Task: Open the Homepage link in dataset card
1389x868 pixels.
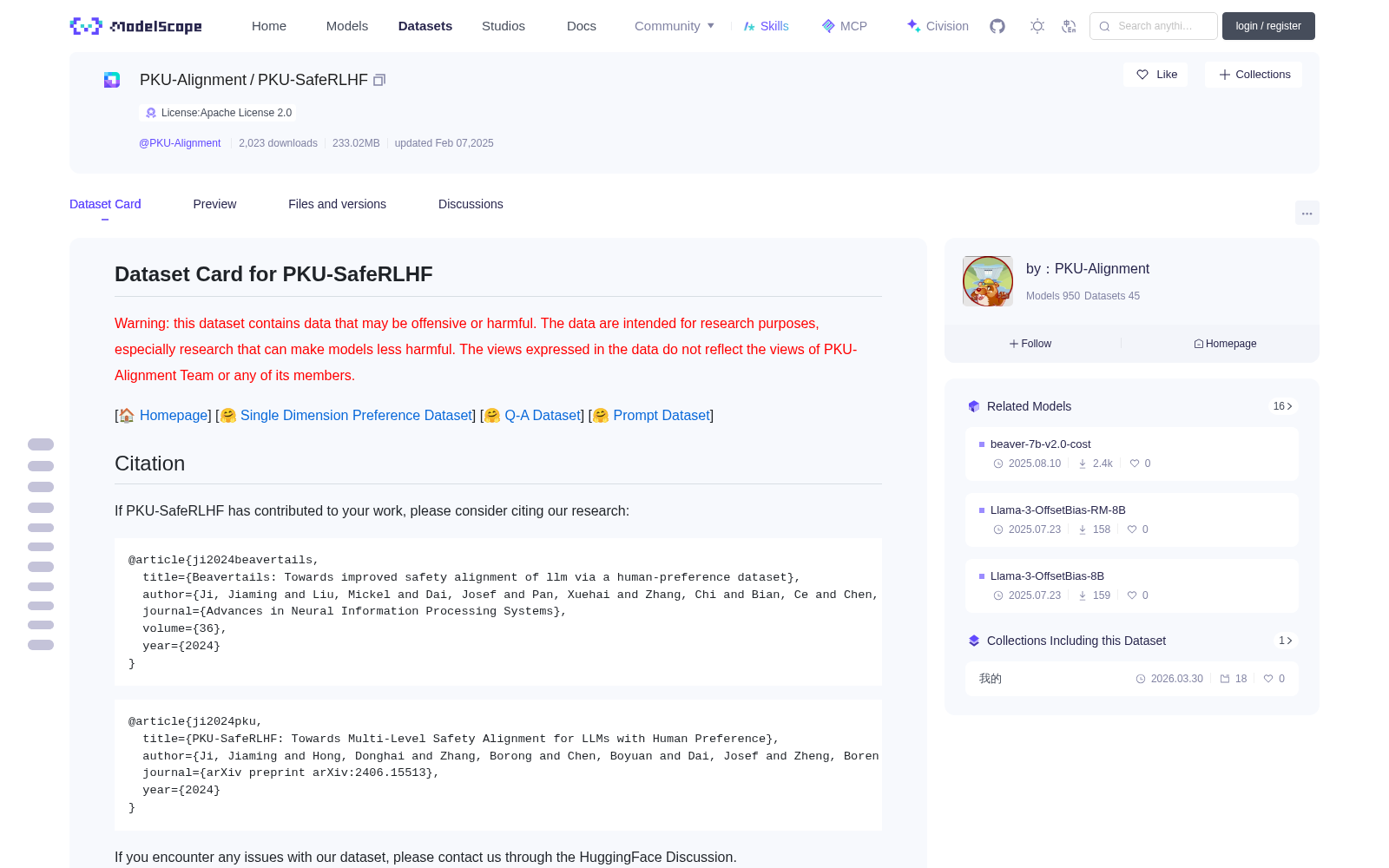Action: (x=174, y=415)
